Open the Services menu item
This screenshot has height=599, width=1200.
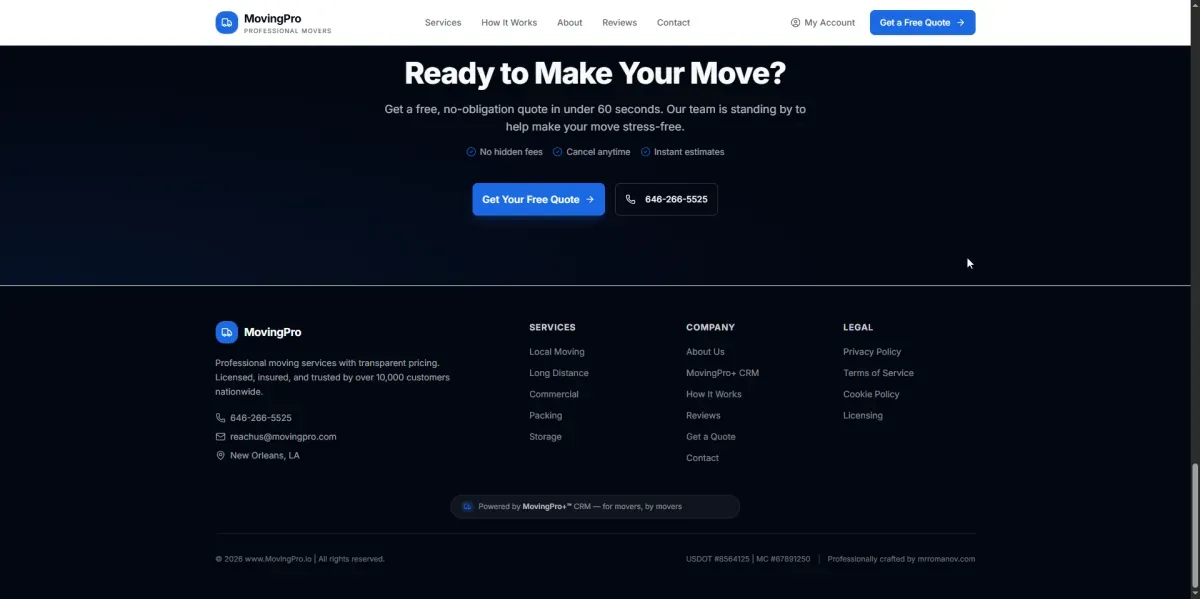coord(443,22)
